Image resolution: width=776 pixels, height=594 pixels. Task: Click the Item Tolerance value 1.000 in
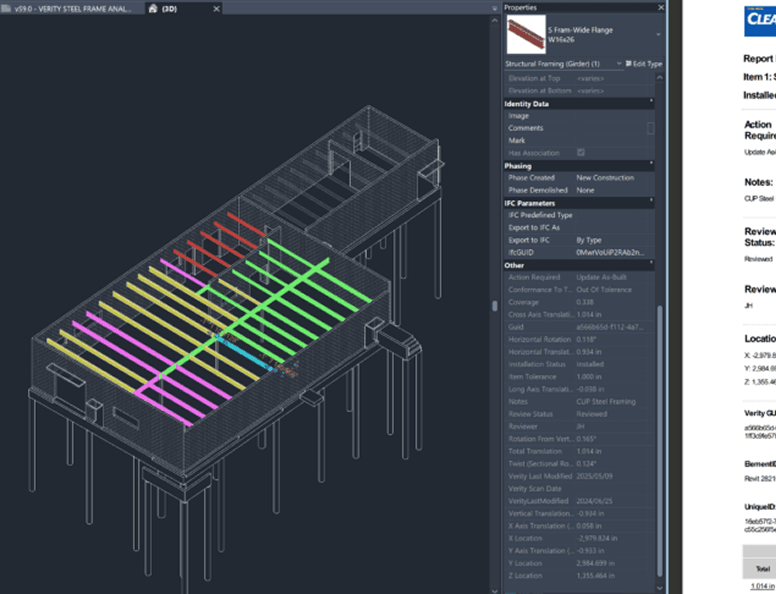(x=589, y=377)
